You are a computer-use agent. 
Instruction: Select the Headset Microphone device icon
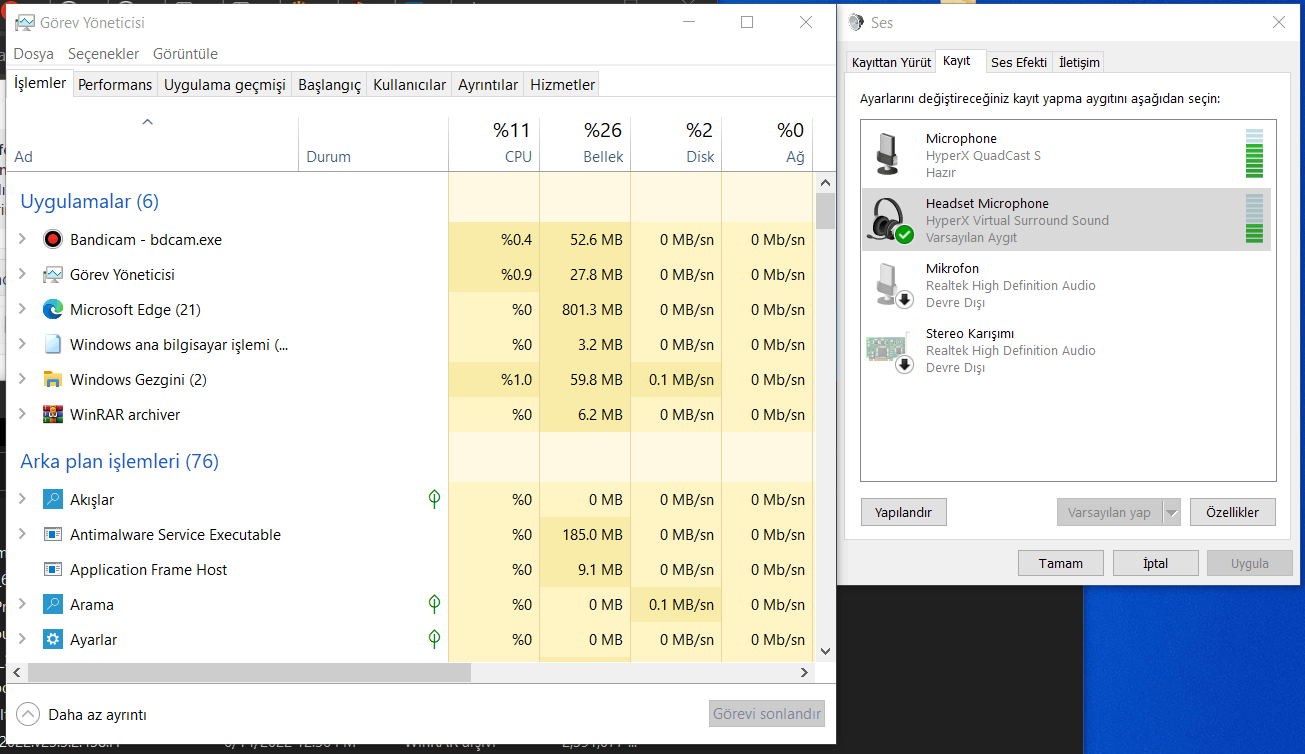[889, 220]
